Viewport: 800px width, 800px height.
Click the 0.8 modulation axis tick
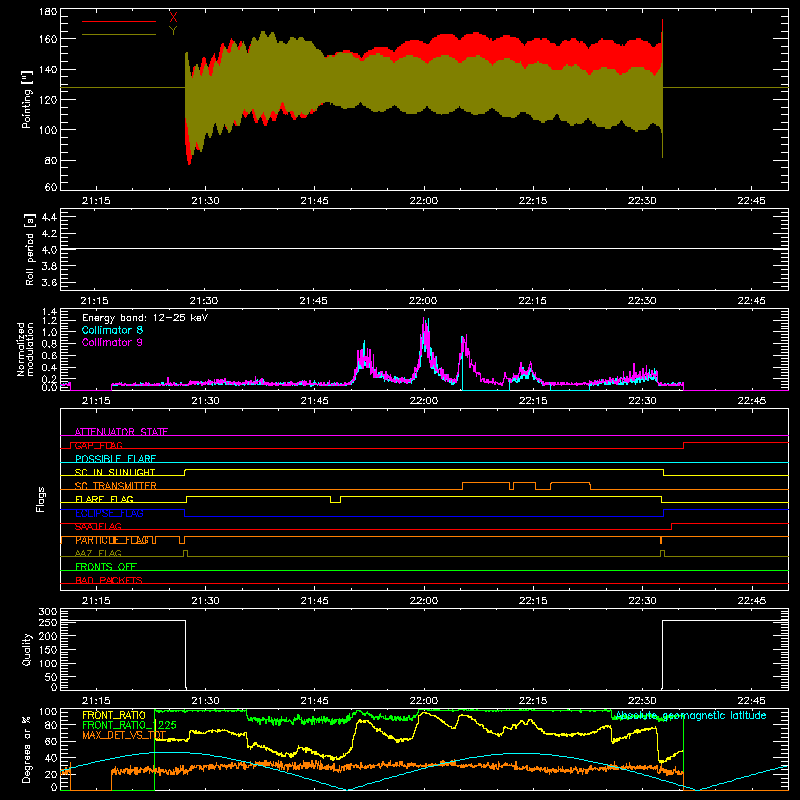[x=49, y=343]
